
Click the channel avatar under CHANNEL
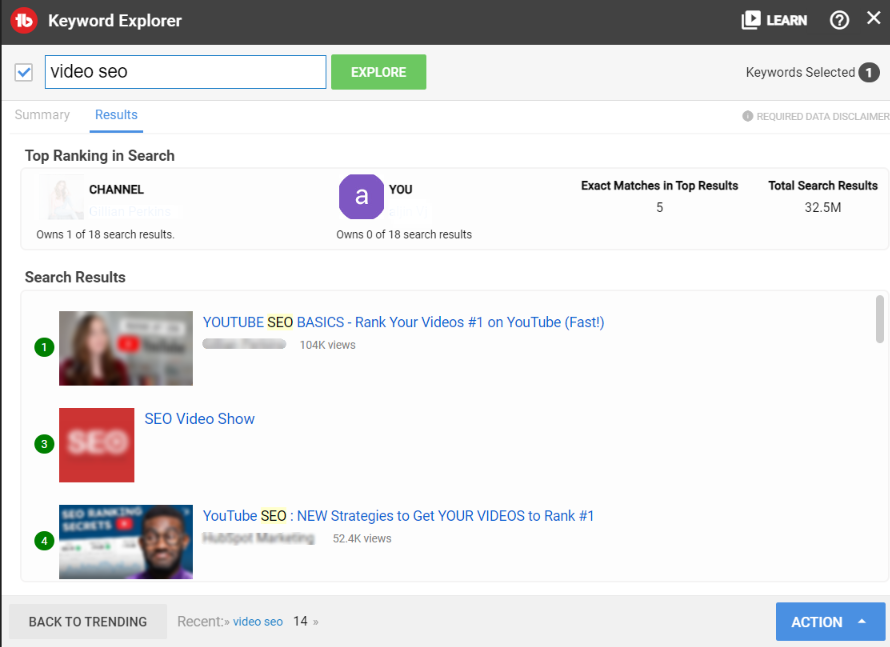click(x=62, y=197)
